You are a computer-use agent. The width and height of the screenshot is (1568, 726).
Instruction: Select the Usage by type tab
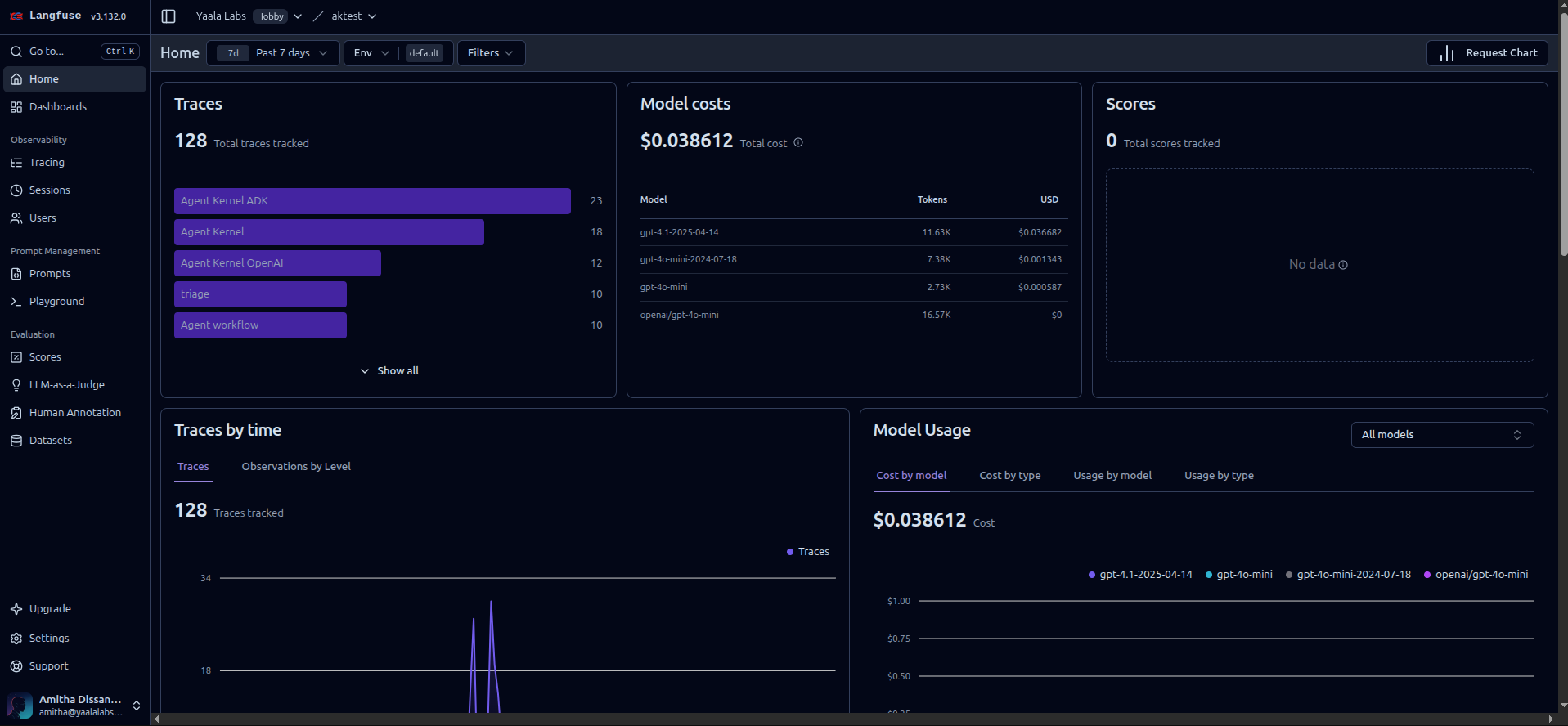point(1219,476)
